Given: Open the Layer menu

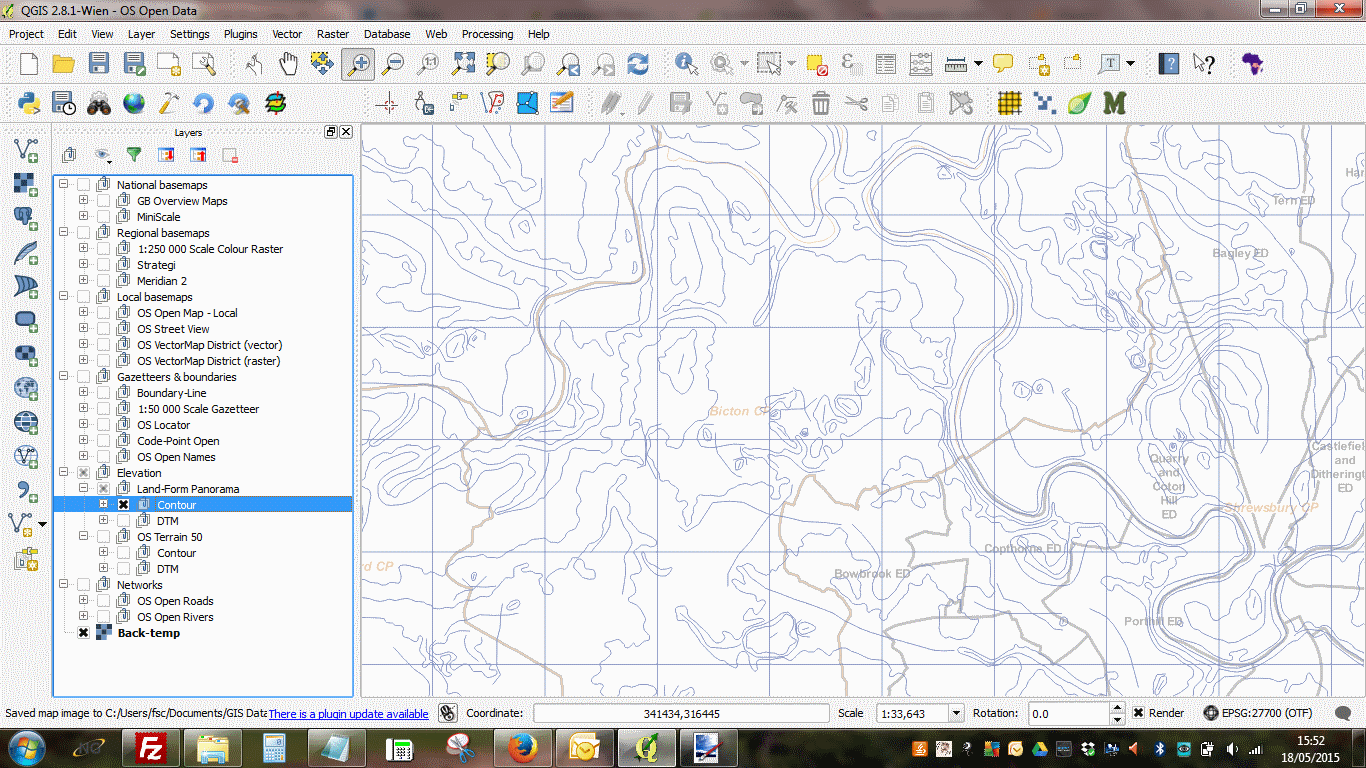Looking at the screenshot, I should (141, 34).
